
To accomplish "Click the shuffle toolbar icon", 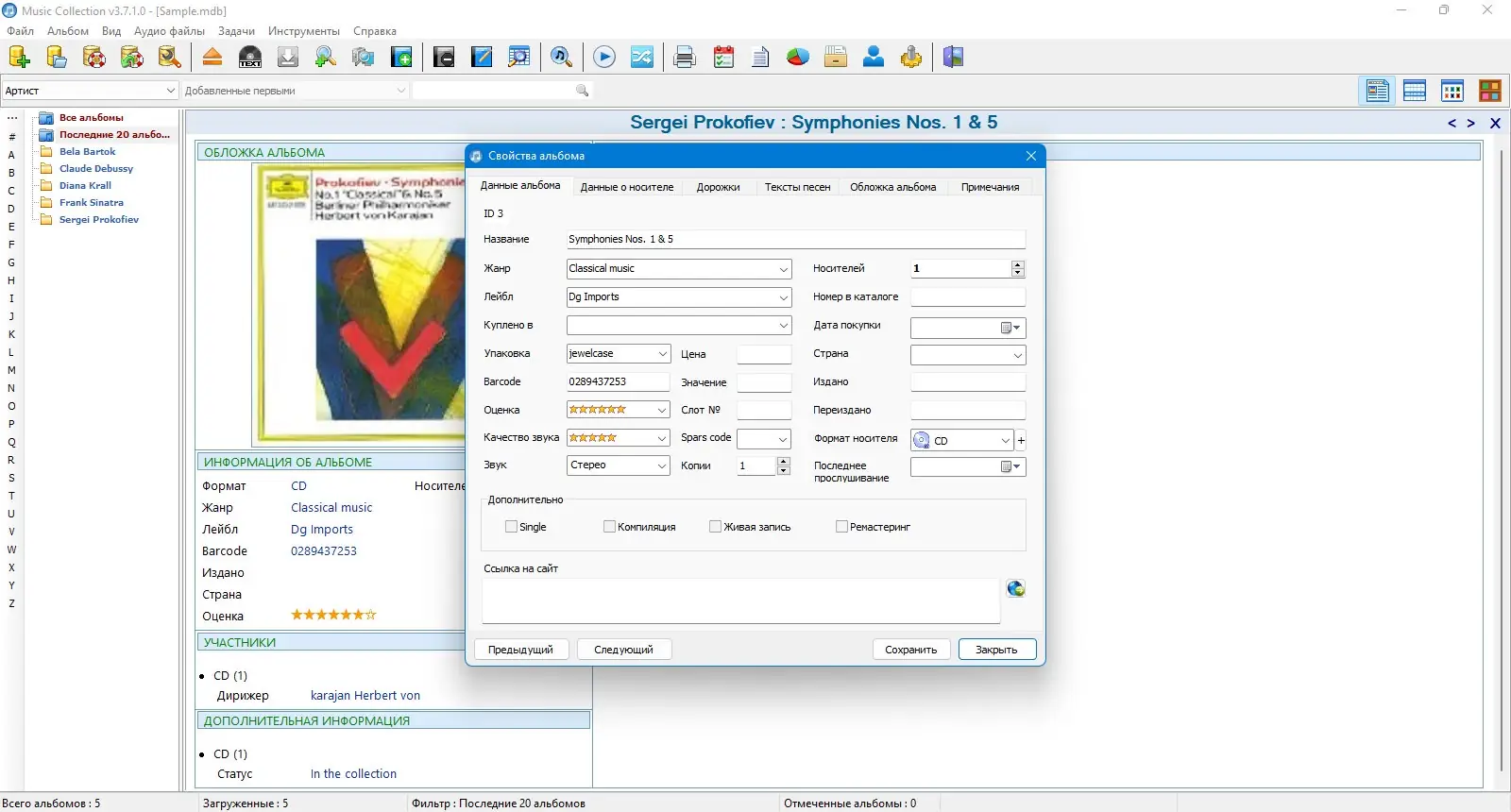I will [642, 57].
